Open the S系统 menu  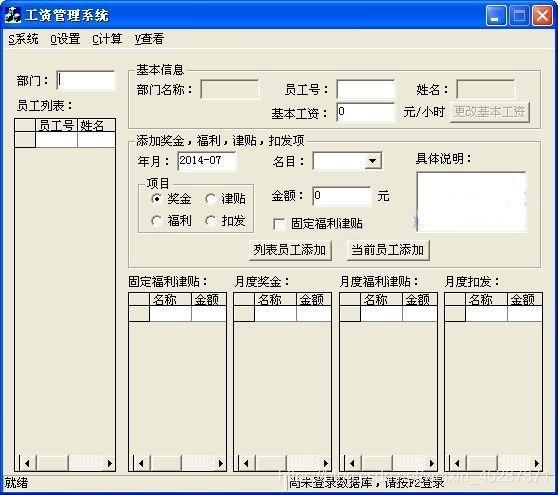click(x=23, y=39)
